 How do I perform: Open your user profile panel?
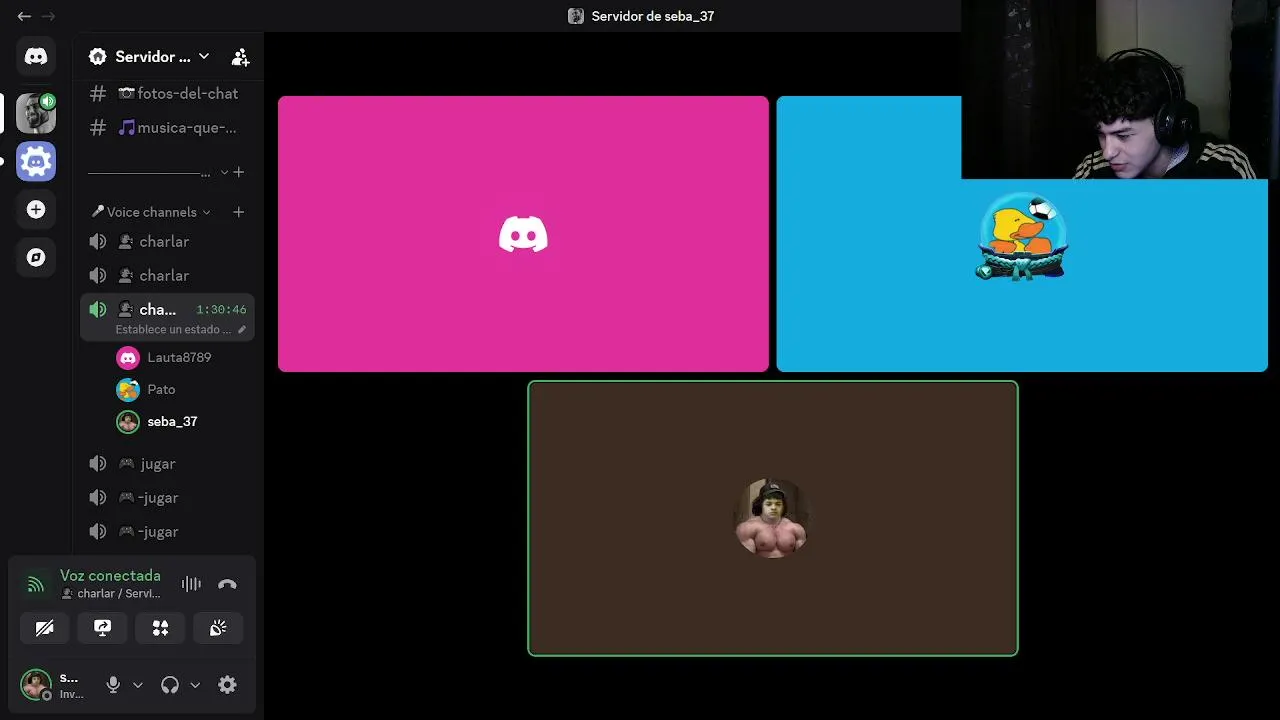[56, 685]
